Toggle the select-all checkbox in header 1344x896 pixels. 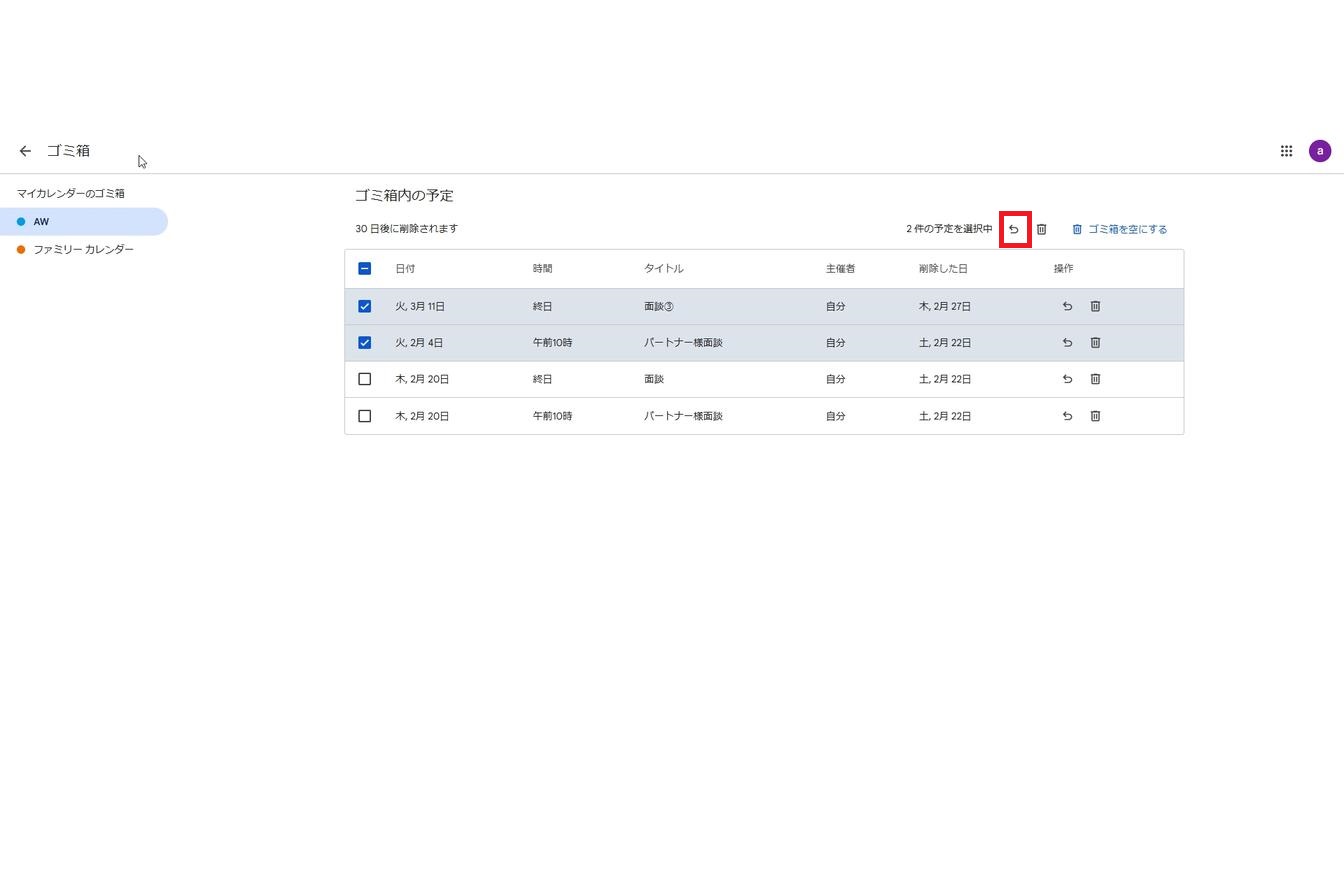364,269
